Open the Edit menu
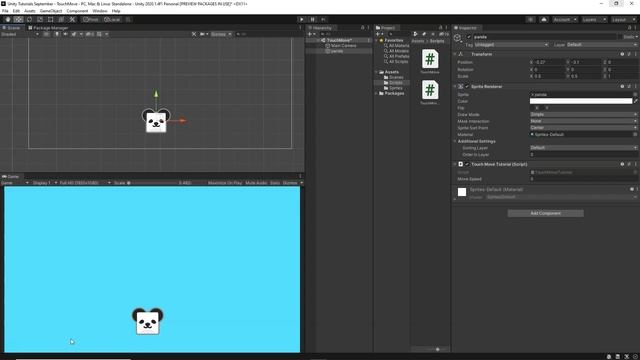 (x=16, y=11)
